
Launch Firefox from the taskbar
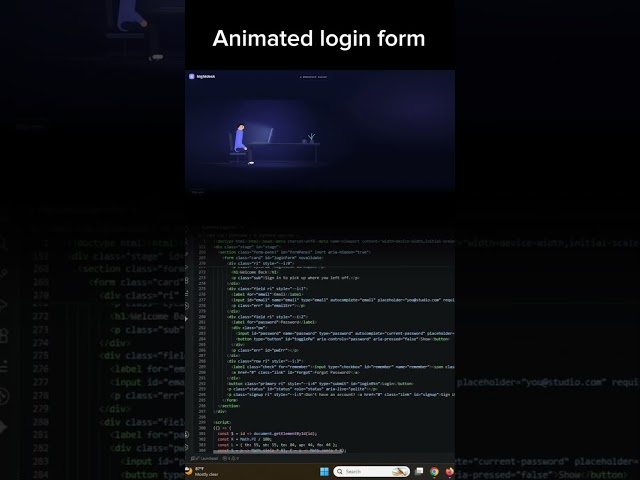[449, 471]
